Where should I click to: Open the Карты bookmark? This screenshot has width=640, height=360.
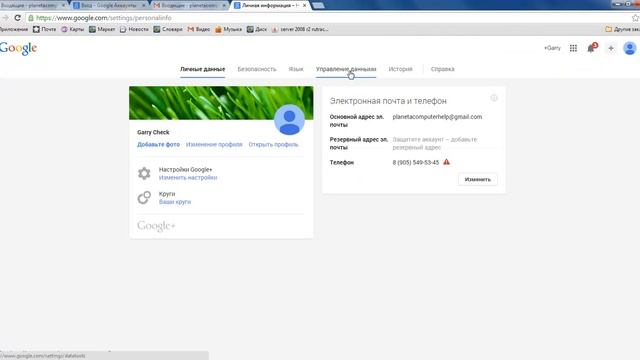(73, 29)
